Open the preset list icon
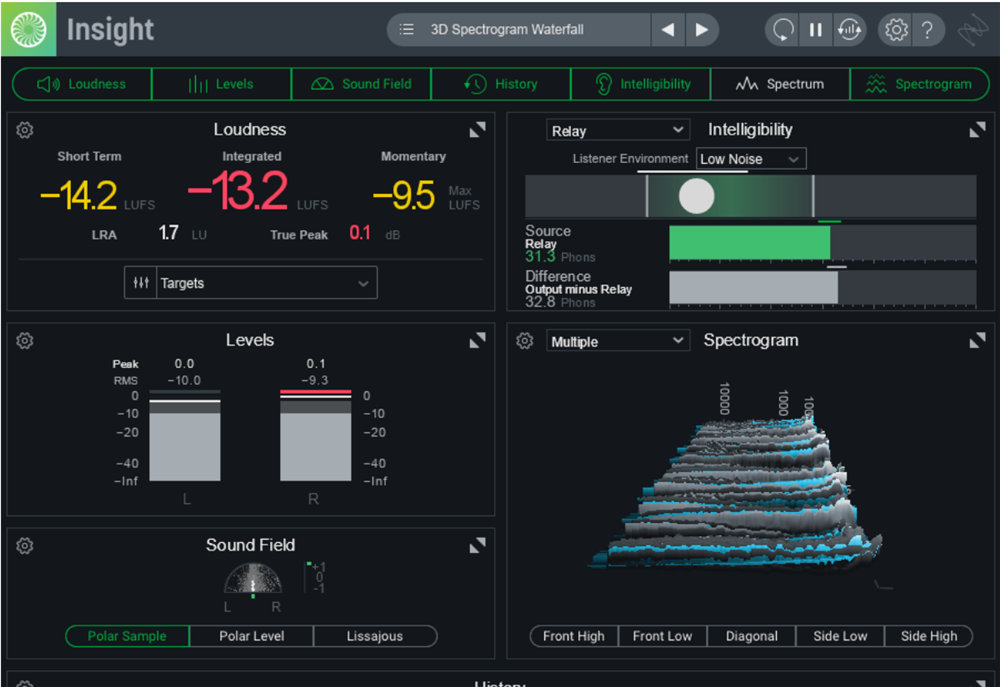1000x687 pixels. pyautogui.click(x=406, y=29)
